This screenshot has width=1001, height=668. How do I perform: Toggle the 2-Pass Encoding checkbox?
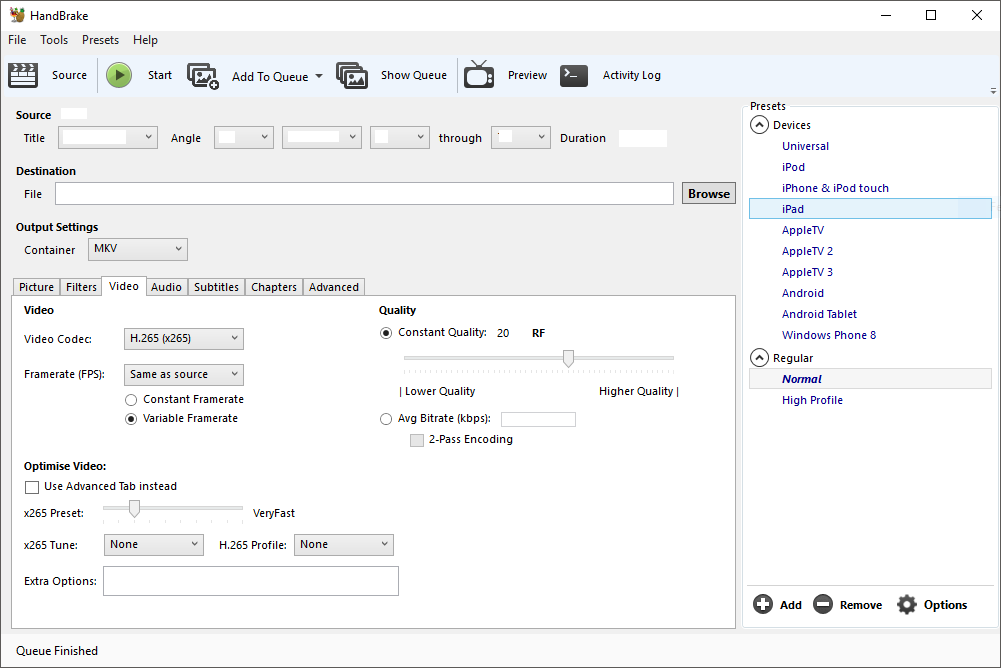(417, 440)
